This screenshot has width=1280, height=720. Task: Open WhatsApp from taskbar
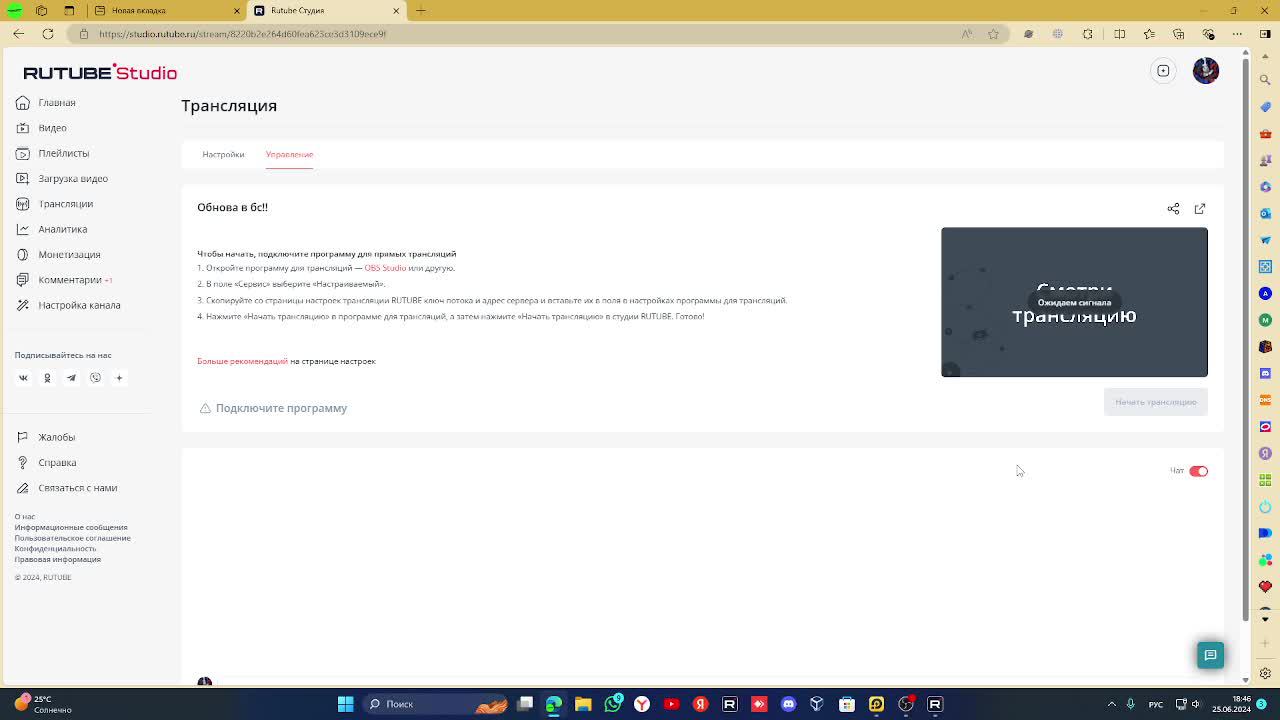[613, 704]
